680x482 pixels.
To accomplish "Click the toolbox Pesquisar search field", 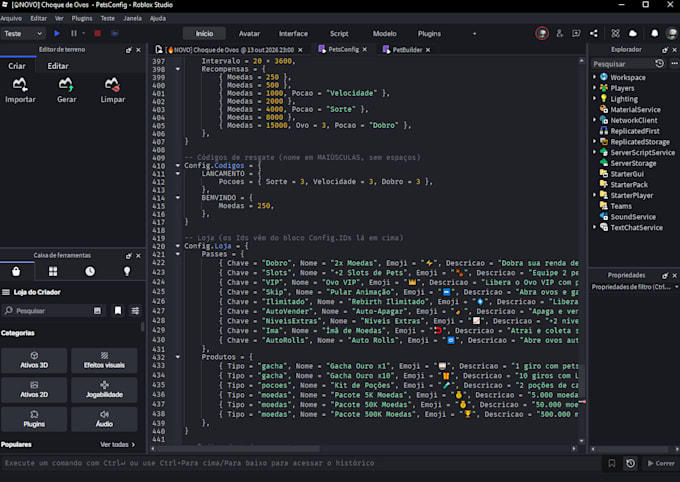I will point(52,311).
